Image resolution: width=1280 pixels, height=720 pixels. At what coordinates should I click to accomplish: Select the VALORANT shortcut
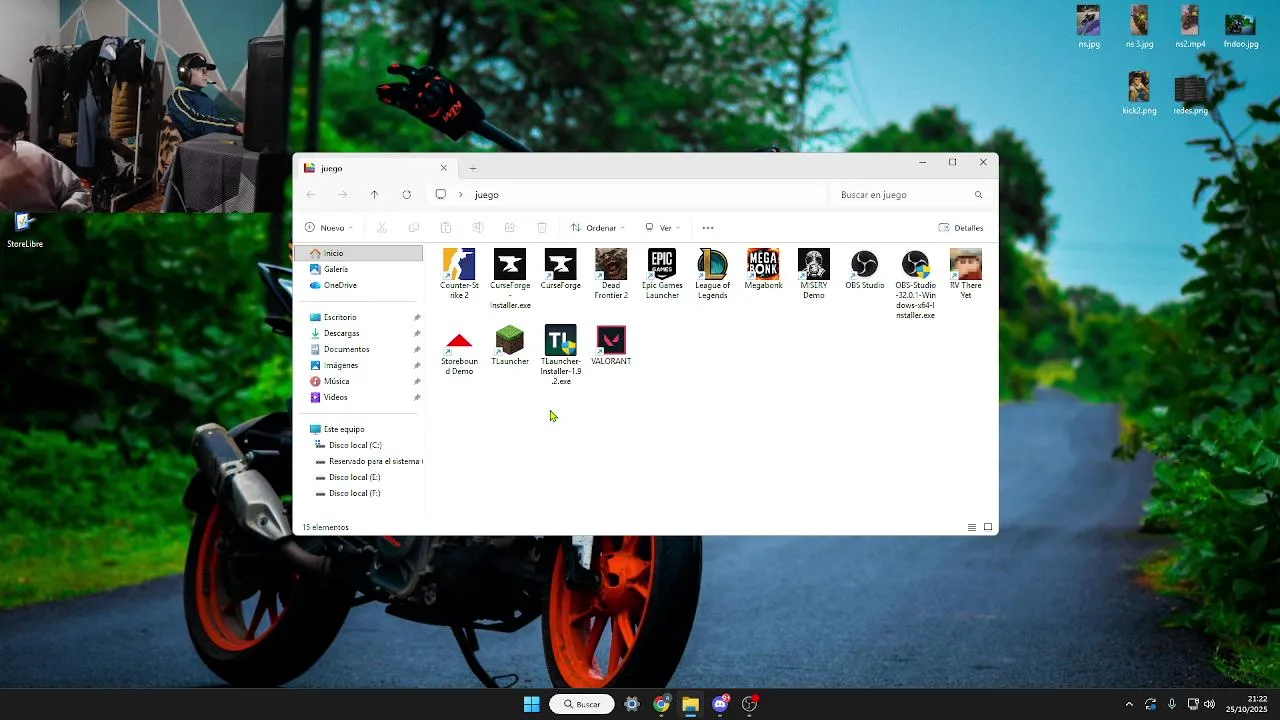(611, 346)
